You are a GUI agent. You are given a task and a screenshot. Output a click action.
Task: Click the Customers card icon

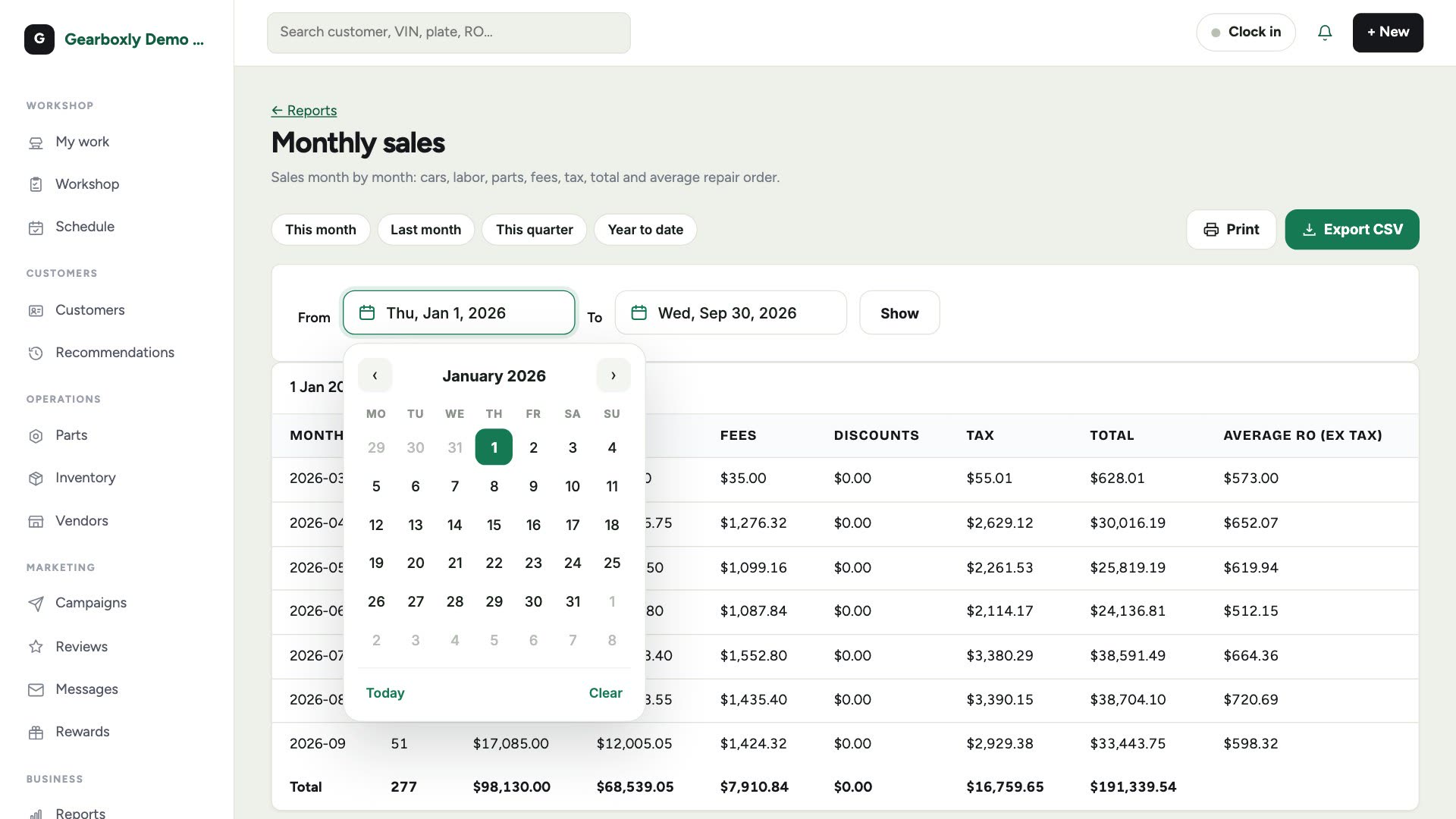coord(36,311)
